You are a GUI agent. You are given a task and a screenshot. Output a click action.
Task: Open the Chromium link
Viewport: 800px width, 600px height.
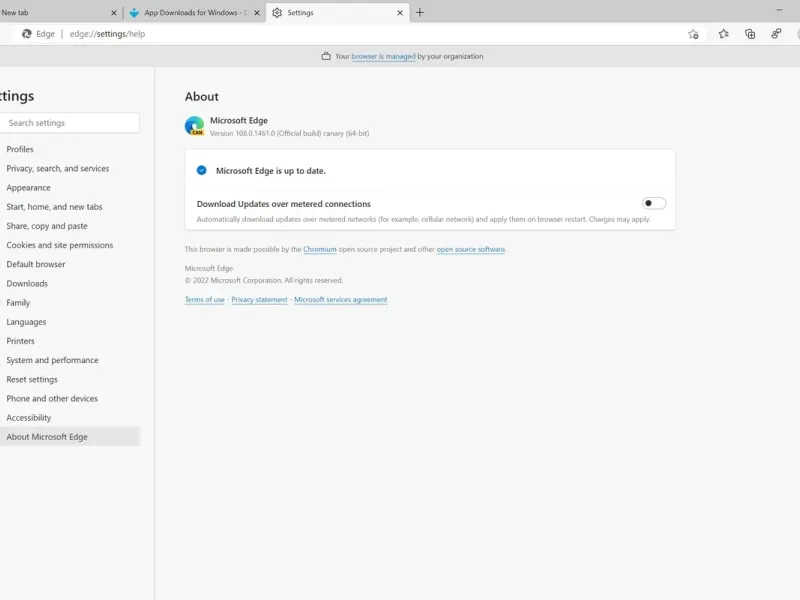click(x=320, y=249)
